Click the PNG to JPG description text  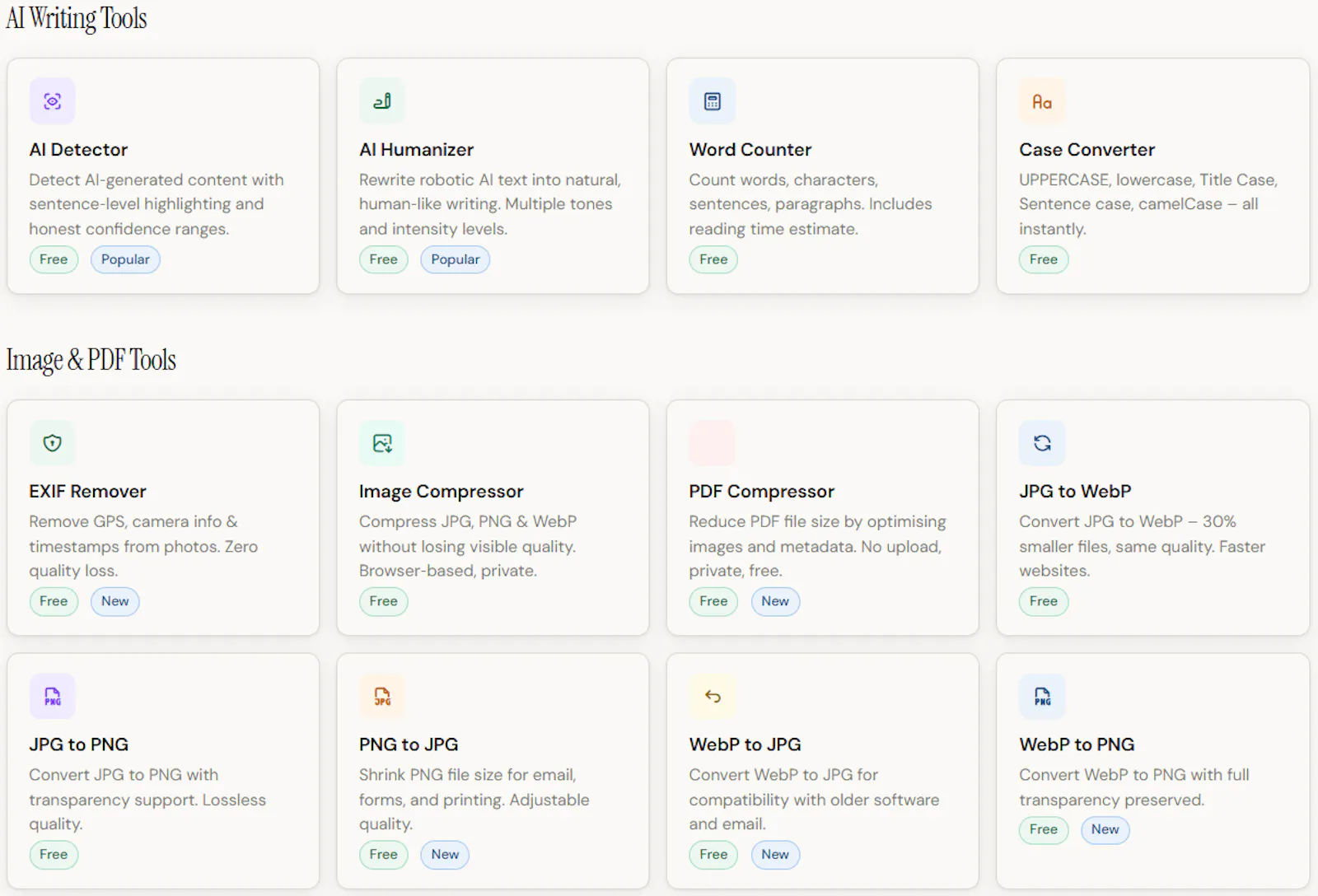point(474,800)
